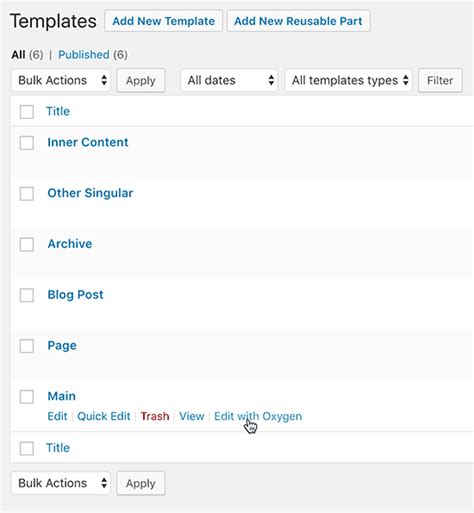
Task: Check the Main template checkbox
Action: point(27,397)
